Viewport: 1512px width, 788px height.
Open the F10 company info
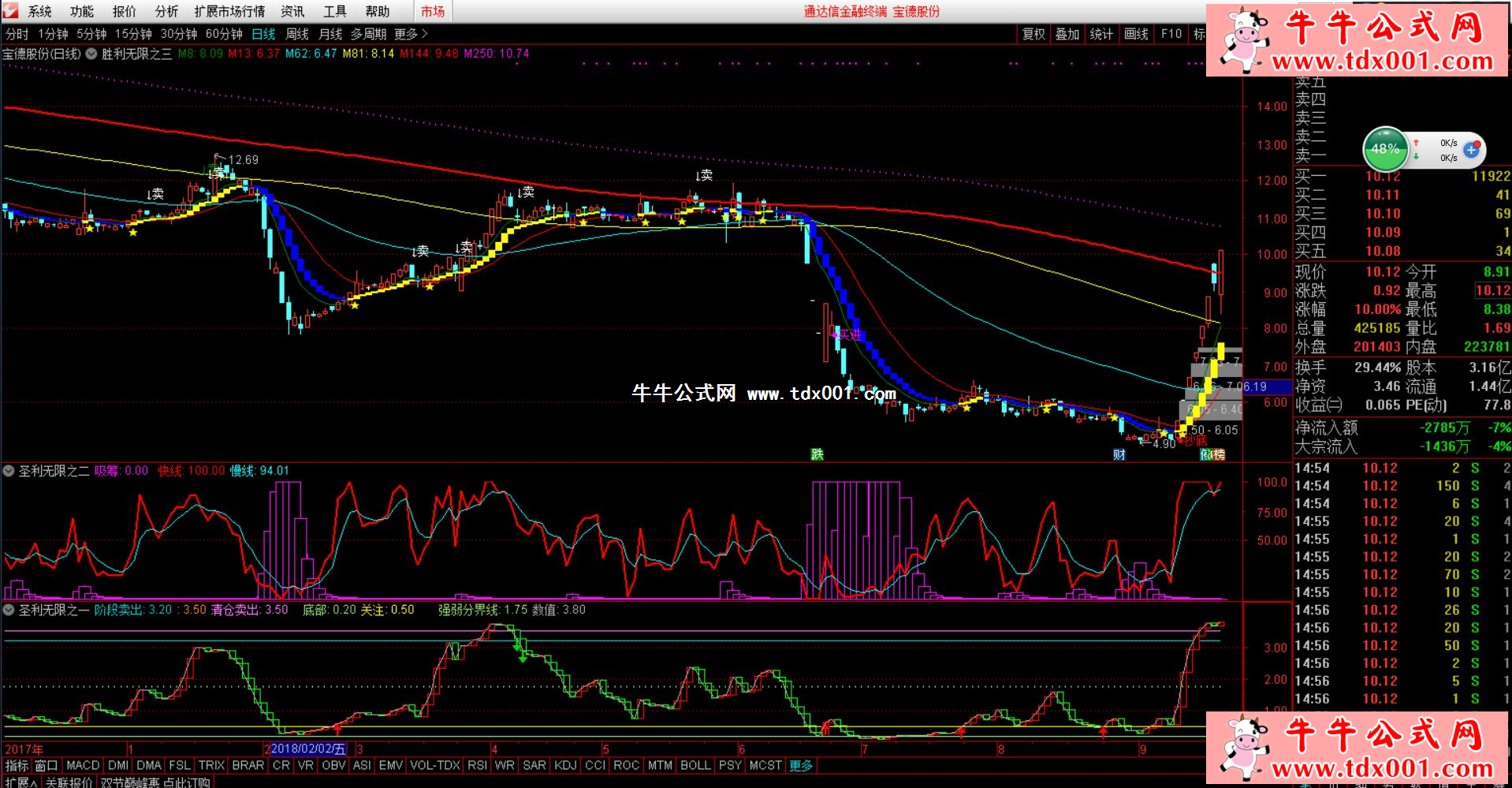tap(1171, 34)
